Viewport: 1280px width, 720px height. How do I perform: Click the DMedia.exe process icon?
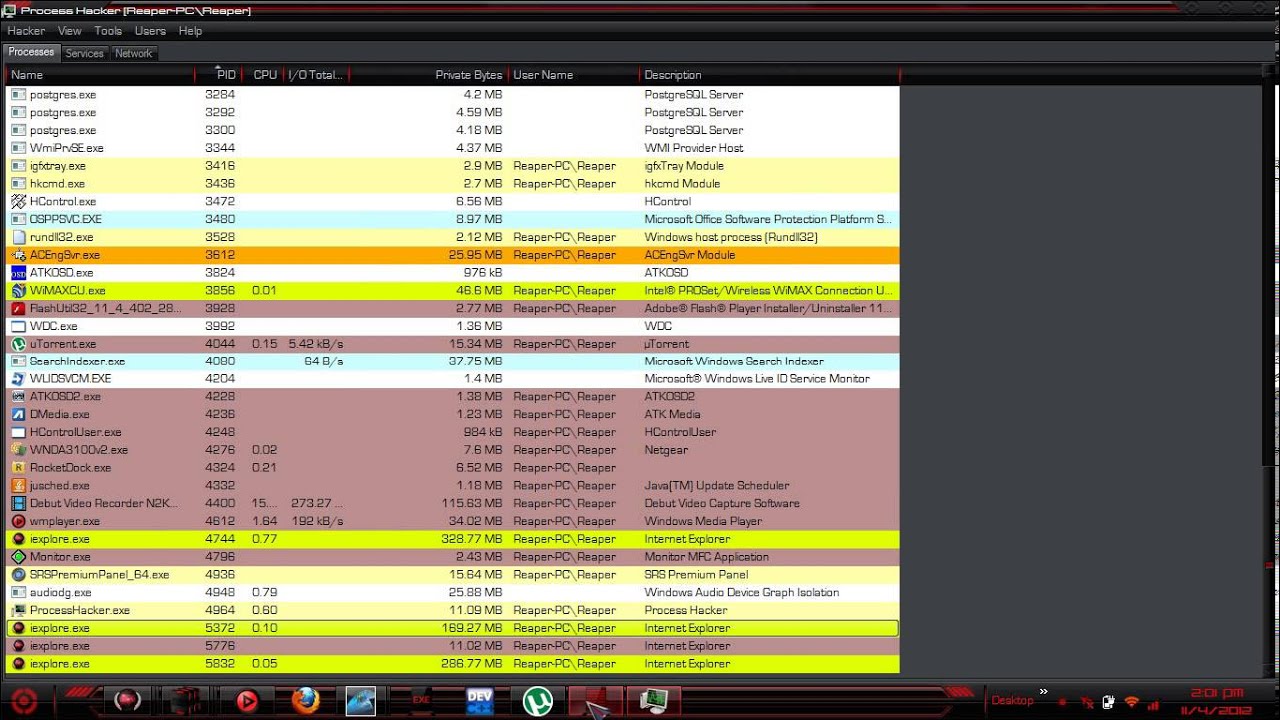coord(18,415)
